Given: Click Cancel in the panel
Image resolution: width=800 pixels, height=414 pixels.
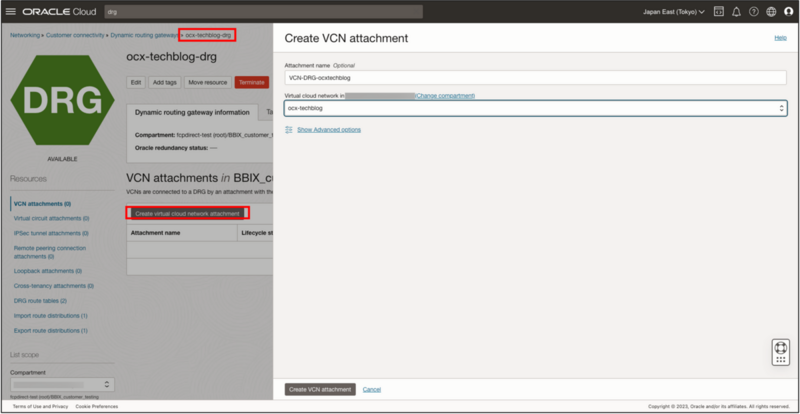Looking at the screenshot, I should tap(372, 389).
